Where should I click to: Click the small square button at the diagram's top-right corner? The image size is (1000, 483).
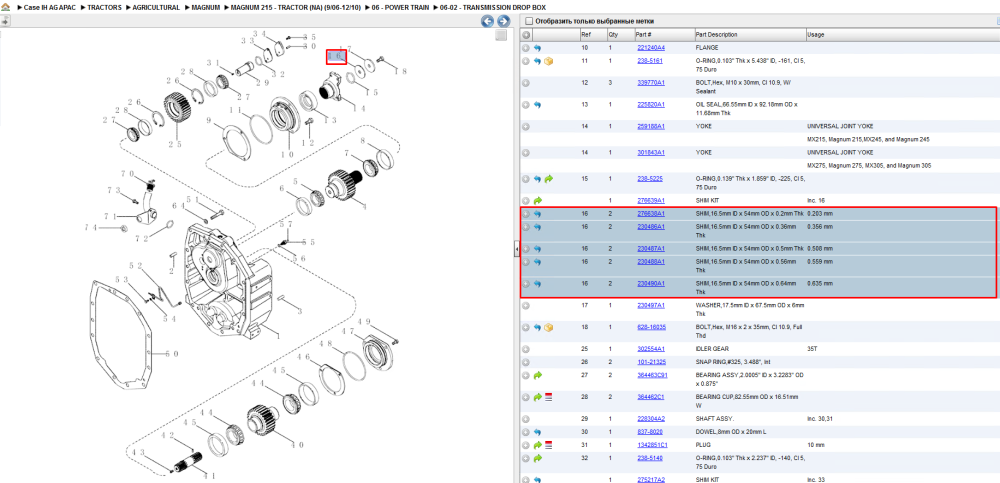pos(501,36)
